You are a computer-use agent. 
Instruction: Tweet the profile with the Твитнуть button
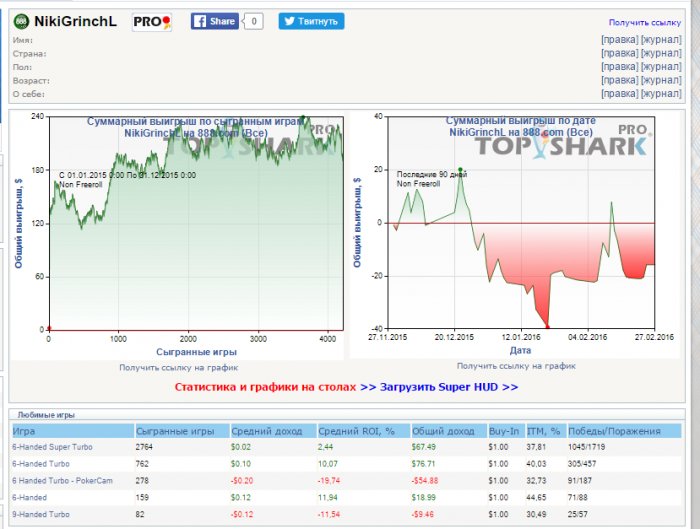tap(311, 21)
